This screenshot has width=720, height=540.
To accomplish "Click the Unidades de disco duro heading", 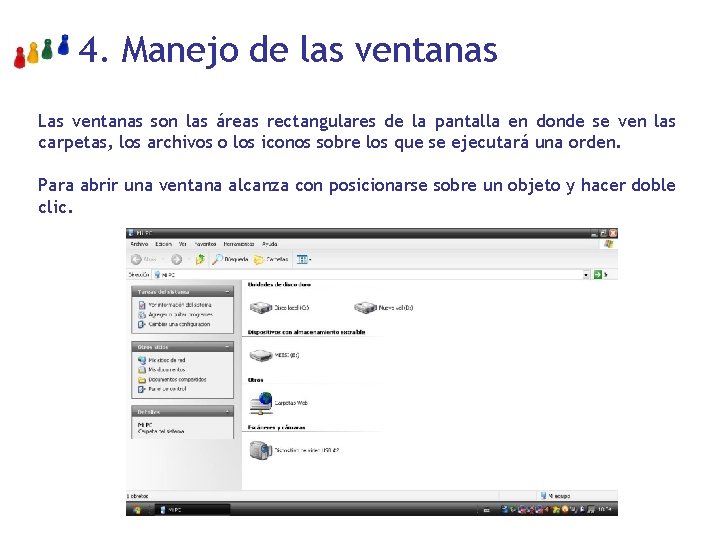I will pyautogui.click(x=279, y=285).
